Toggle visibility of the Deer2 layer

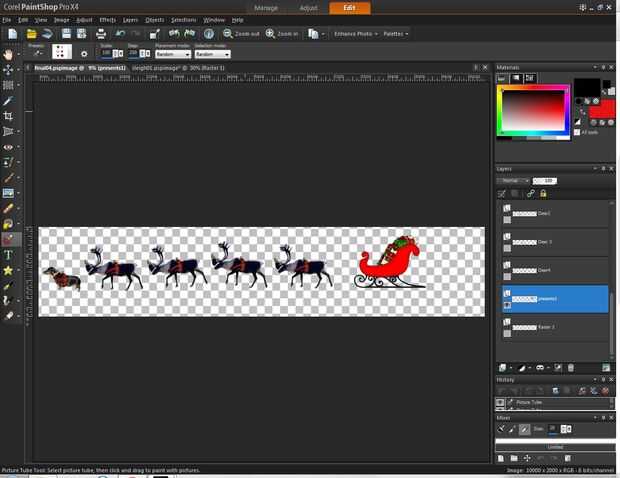(507, 220)
